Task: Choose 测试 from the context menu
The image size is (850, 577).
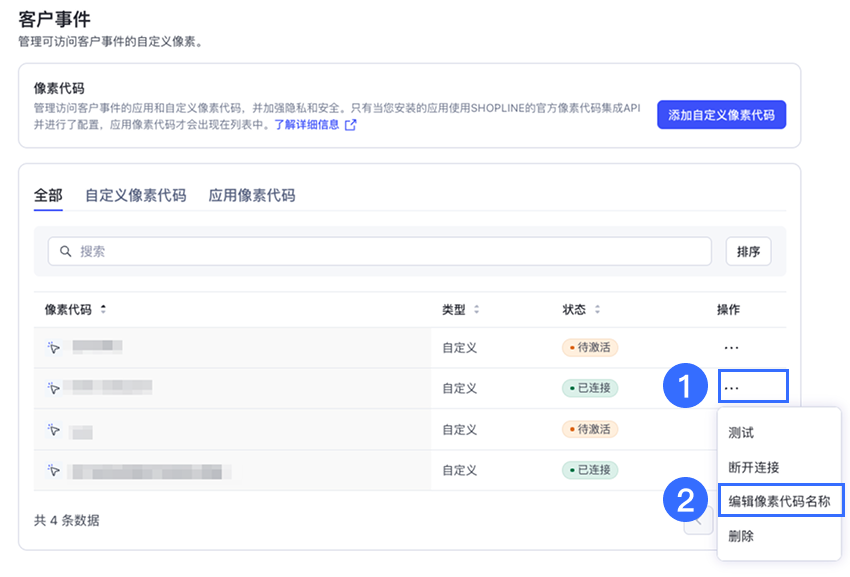Action: [741, 433]
